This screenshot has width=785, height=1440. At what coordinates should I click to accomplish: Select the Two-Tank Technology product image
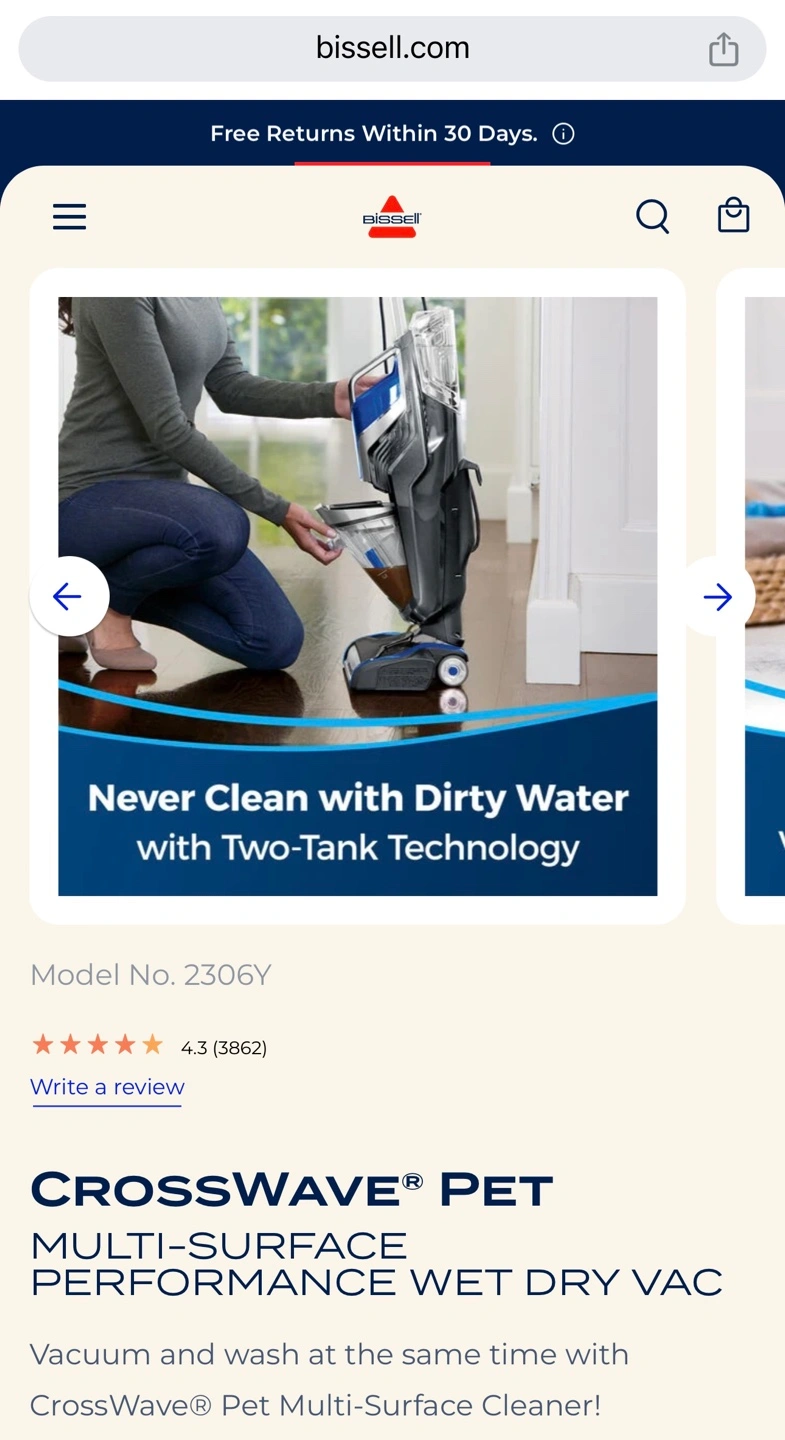358,596
